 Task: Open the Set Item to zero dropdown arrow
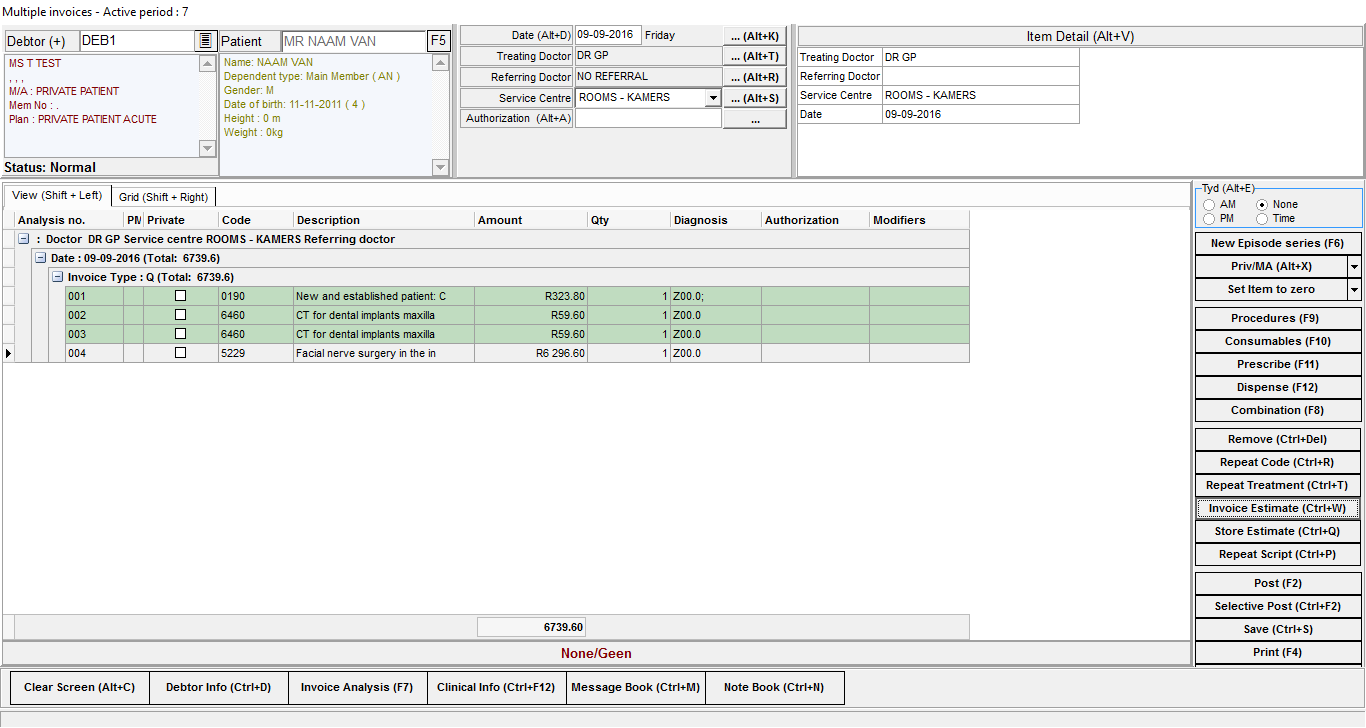coord(1354,290)
